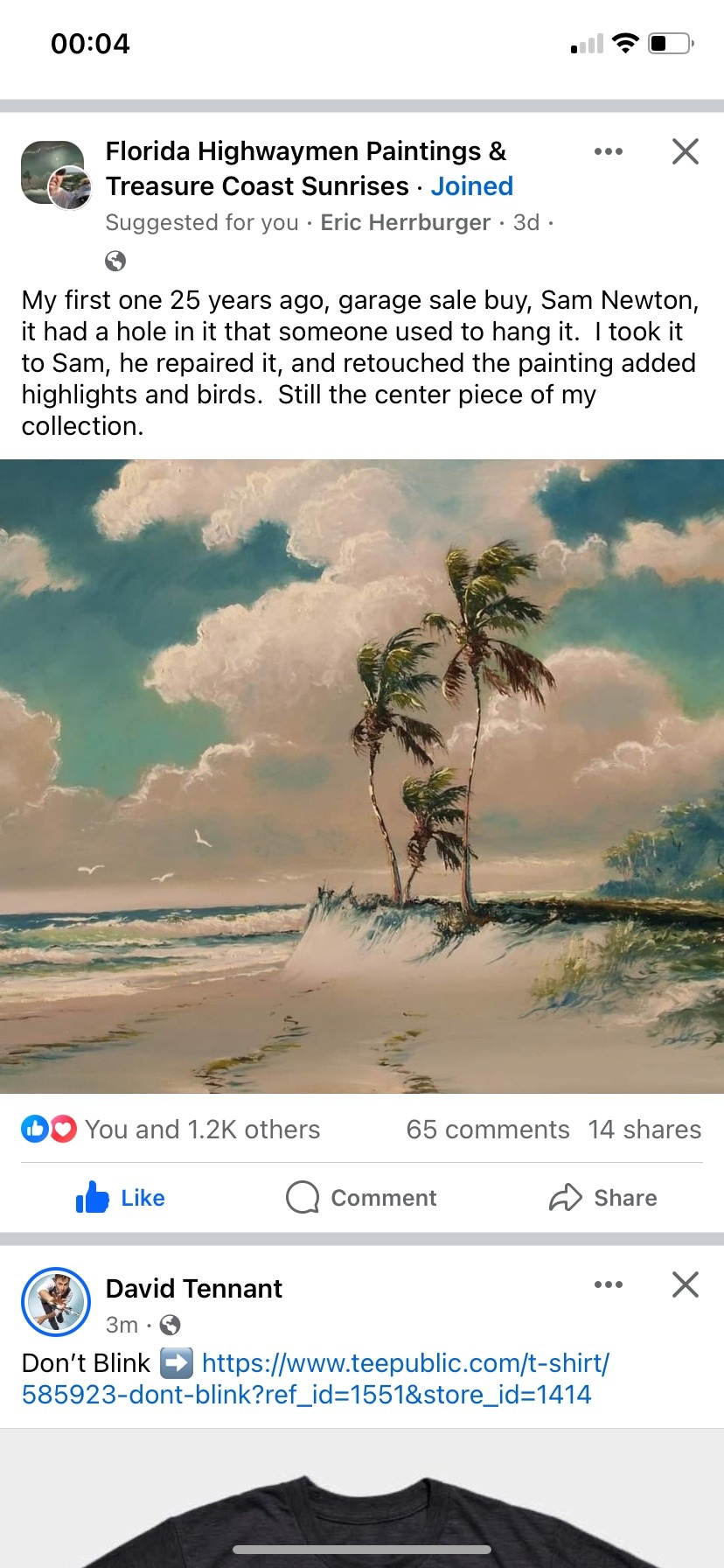The height and width of the screenshot is (1568, 724).
Task: Open options menu for the Highwaymen post
Action: 608,151
